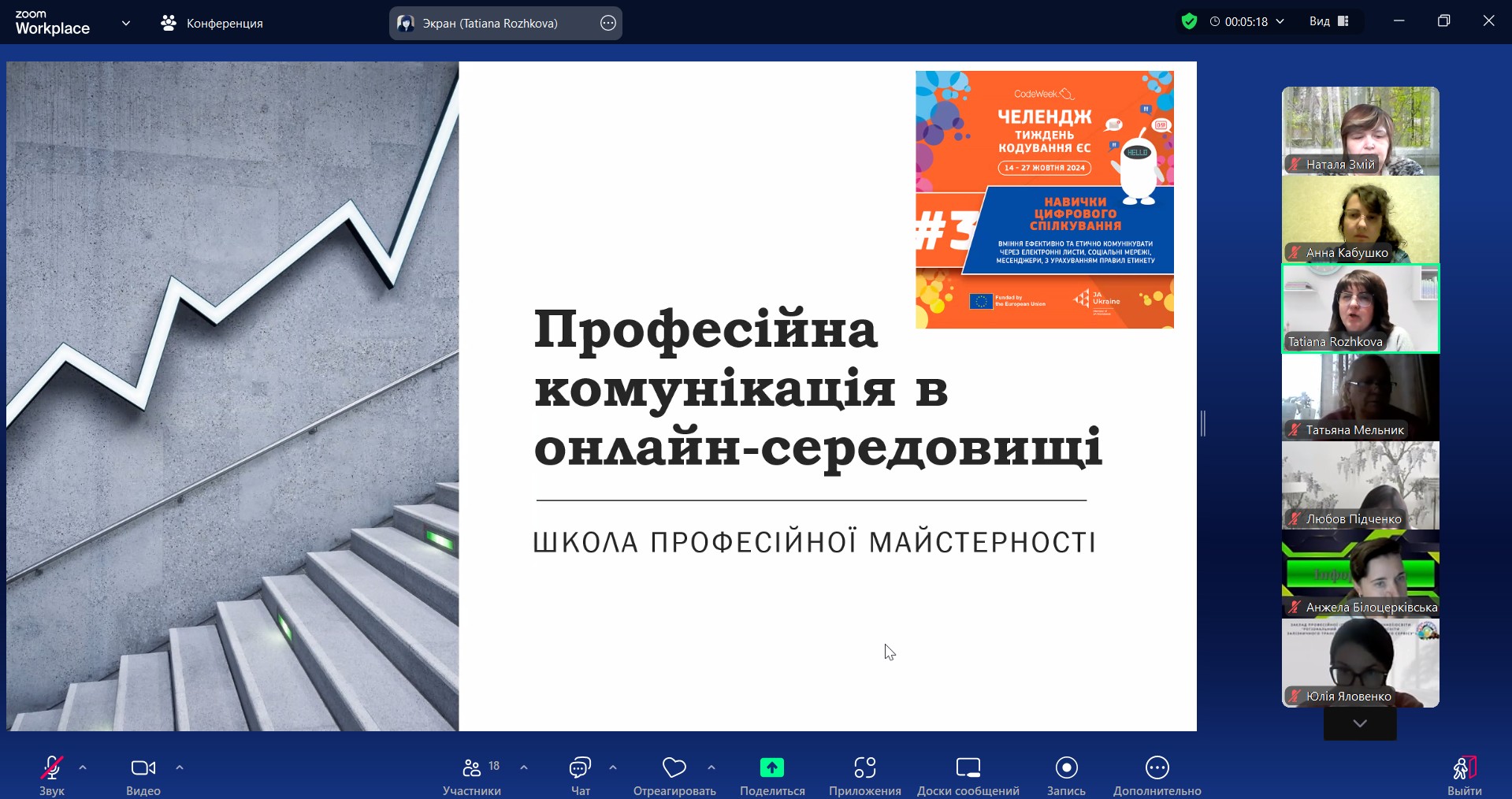Select Tatiana Rozhkova's video thumbnail
The image size is (1512, 799).
(x=1360, y=308)
